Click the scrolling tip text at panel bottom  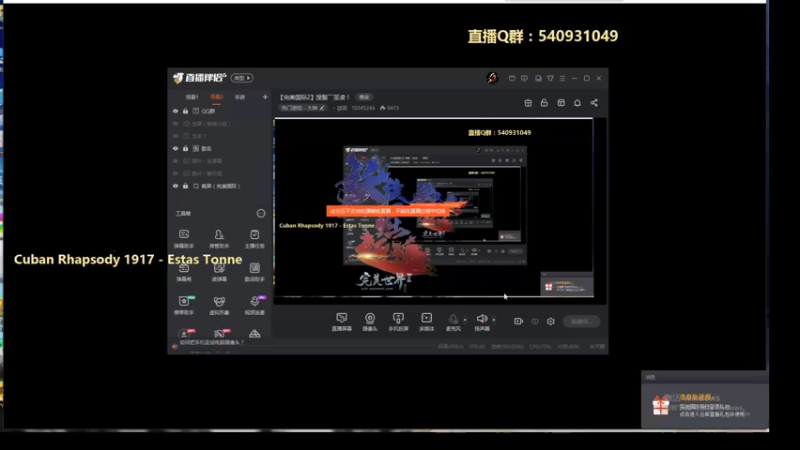coord(212,343)
